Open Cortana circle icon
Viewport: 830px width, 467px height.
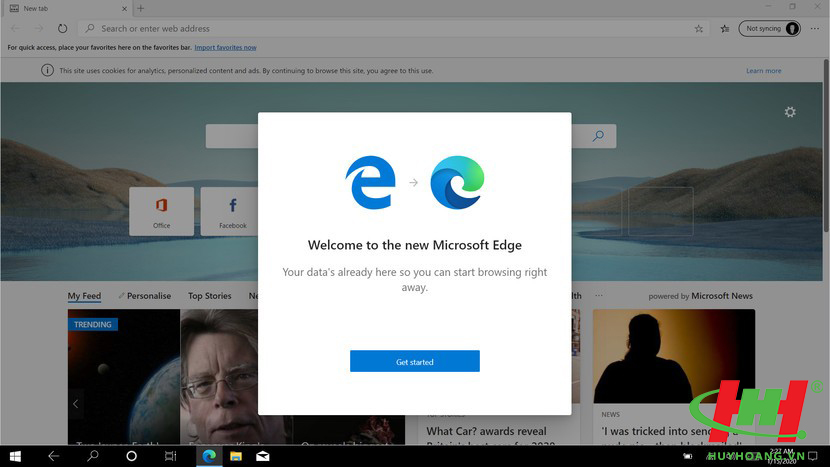(131, 456)
